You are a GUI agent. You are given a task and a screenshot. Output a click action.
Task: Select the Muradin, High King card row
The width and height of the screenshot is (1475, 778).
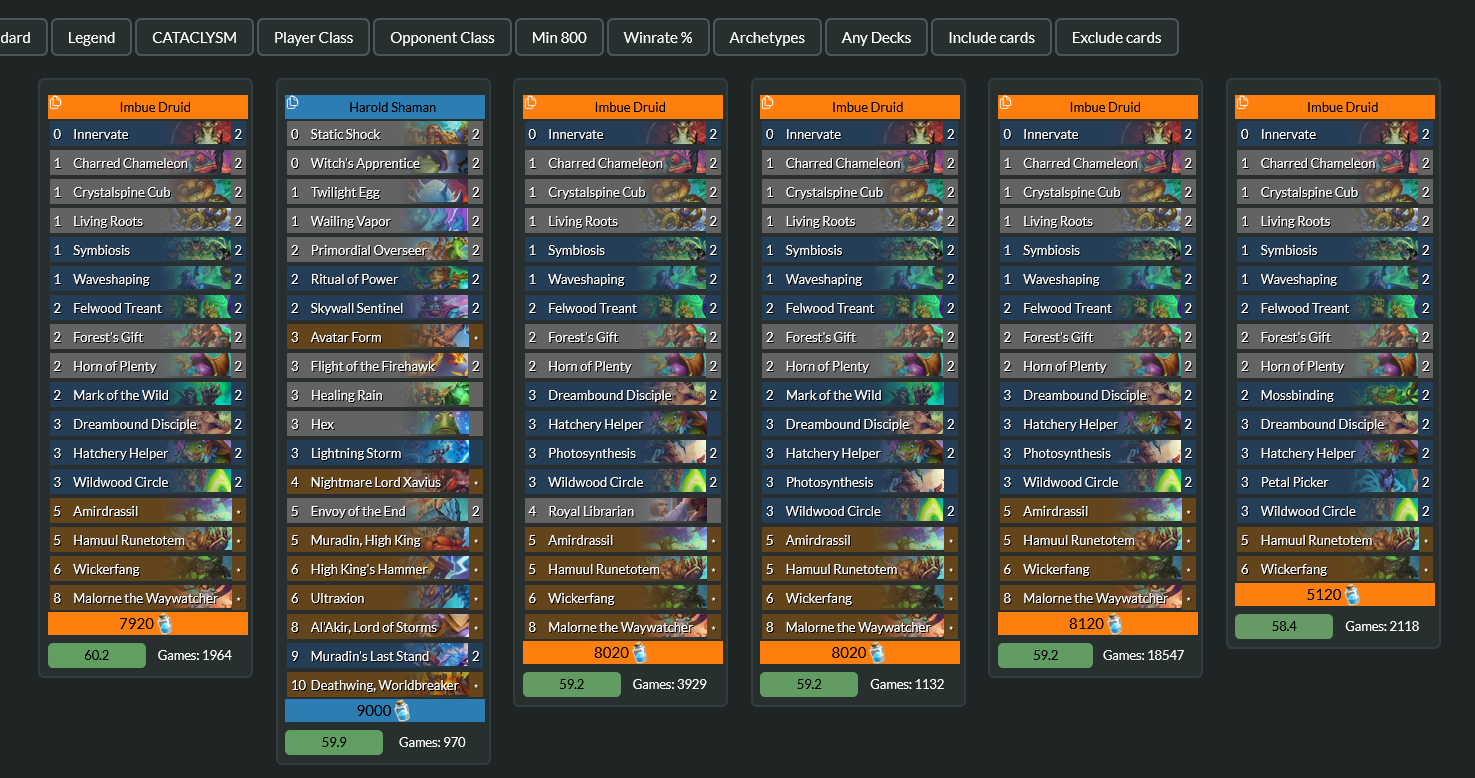pyautogui.click(x=385, y=540)
